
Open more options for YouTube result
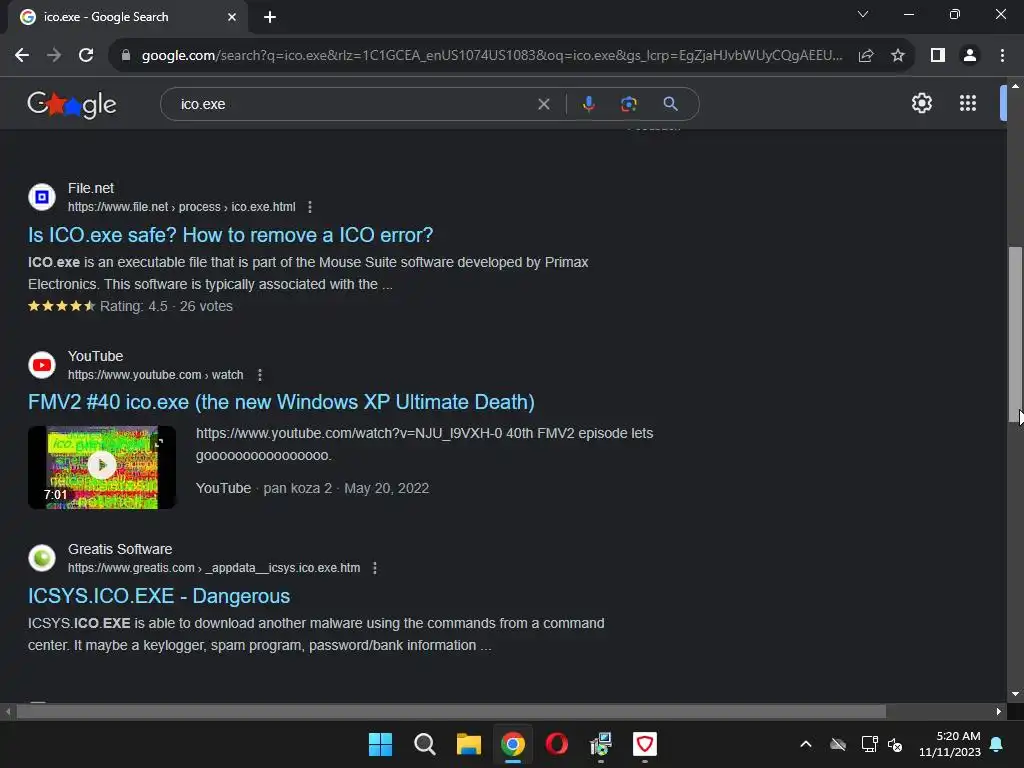coord(260,375)
